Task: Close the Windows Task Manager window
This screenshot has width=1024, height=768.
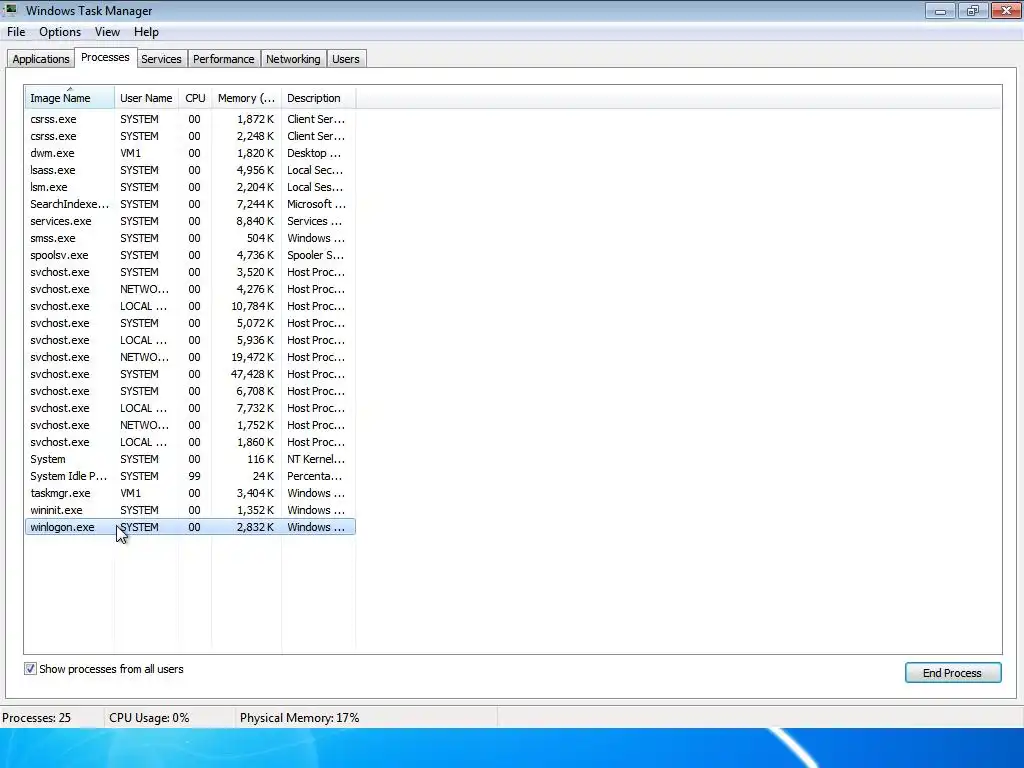Action: click(1006, 10)
